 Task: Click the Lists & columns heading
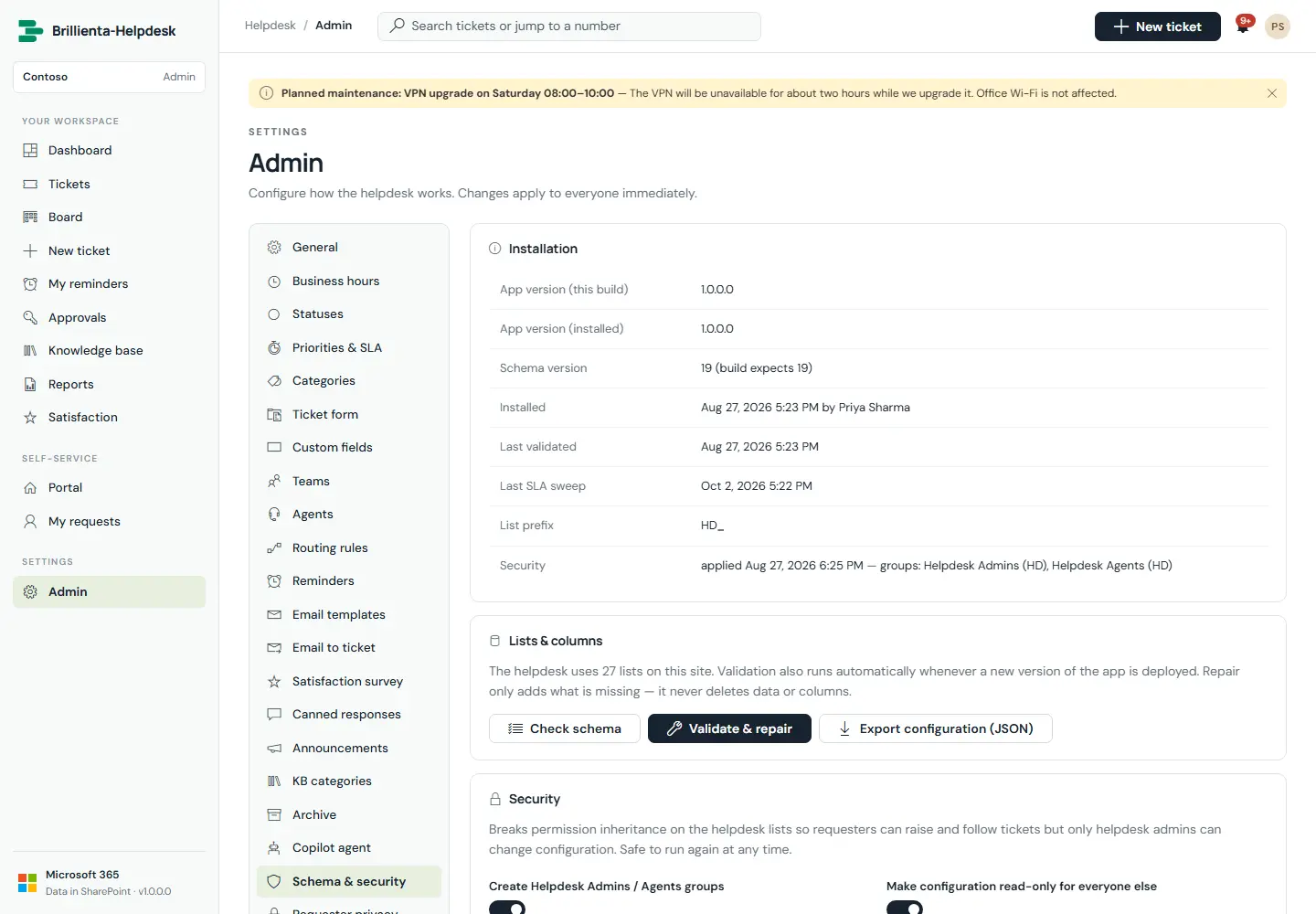(x=556, y=641)
